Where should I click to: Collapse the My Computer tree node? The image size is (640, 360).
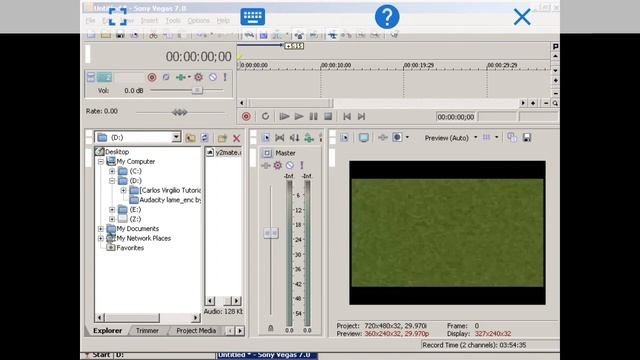pos(101,162)
